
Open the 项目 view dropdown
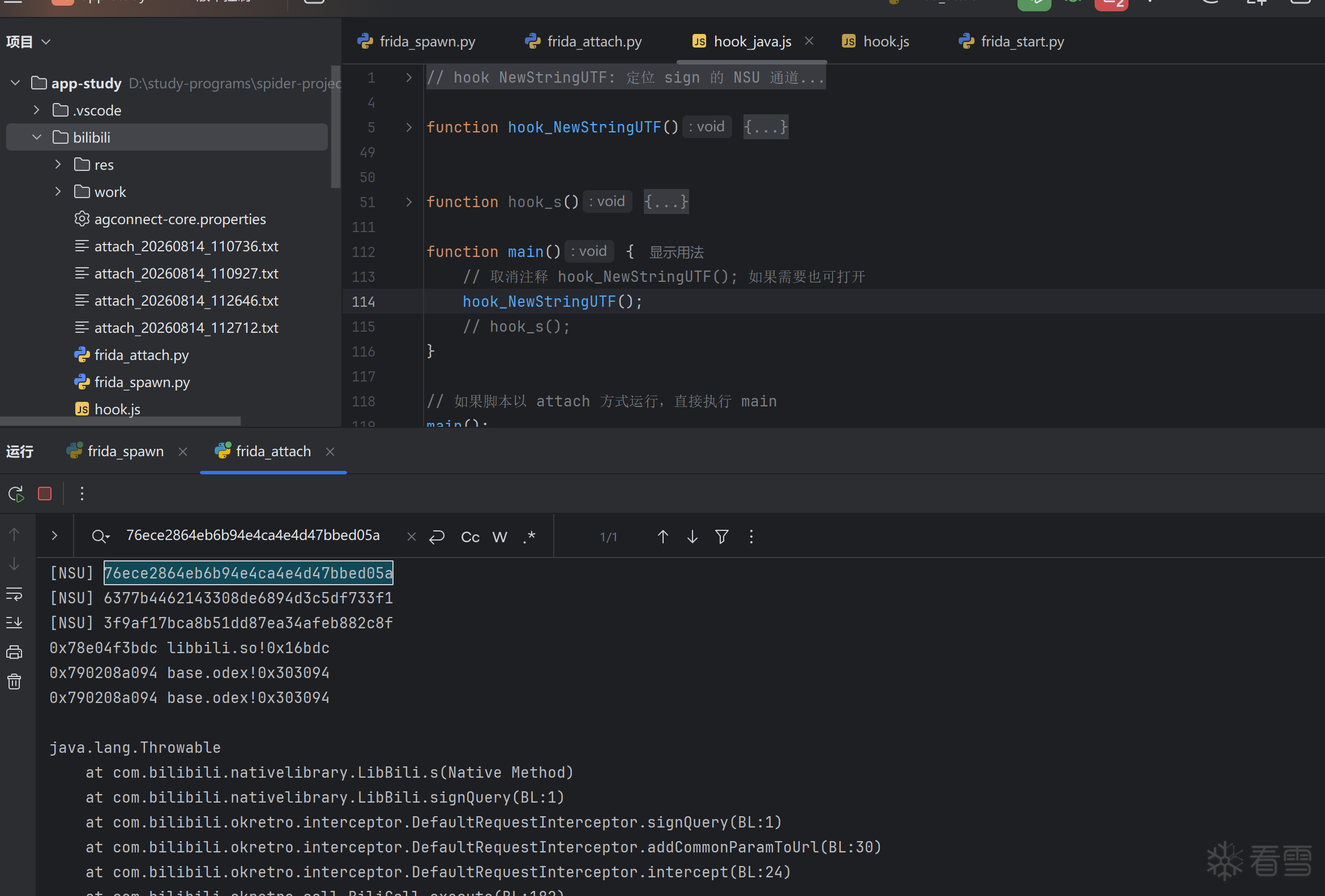[28, 42]
